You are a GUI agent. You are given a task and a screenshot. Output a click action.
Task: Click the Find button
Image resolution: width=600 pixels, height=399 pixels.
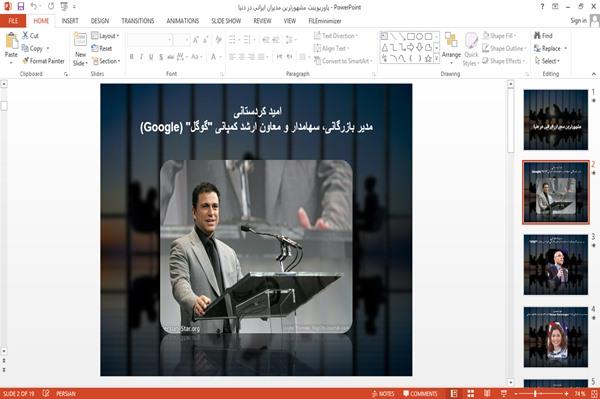click(x=543, y=36)
